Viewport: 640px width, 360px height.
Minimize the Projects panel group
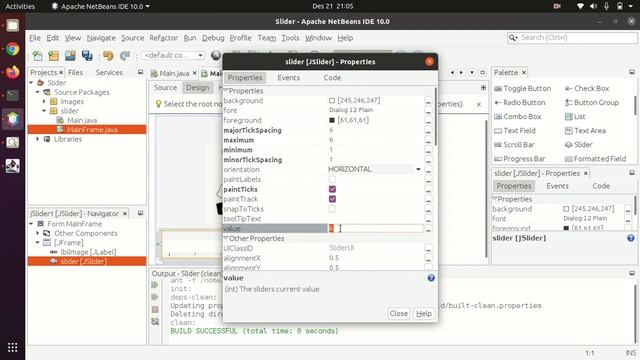point(140,72)
